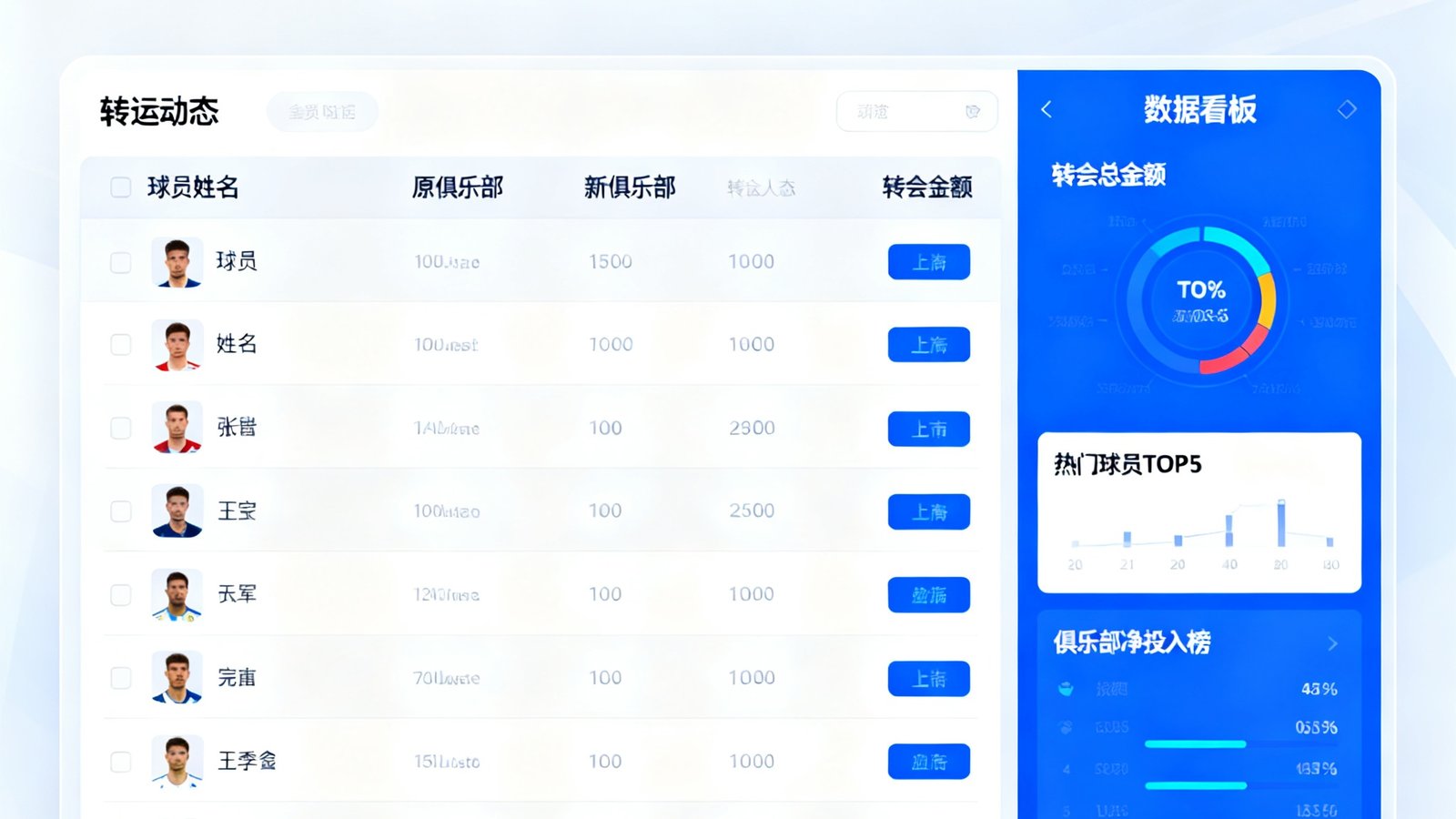Click the 1500 value in the 球员 row
This screenshot has height=819, width=1456.
point(611,262)
